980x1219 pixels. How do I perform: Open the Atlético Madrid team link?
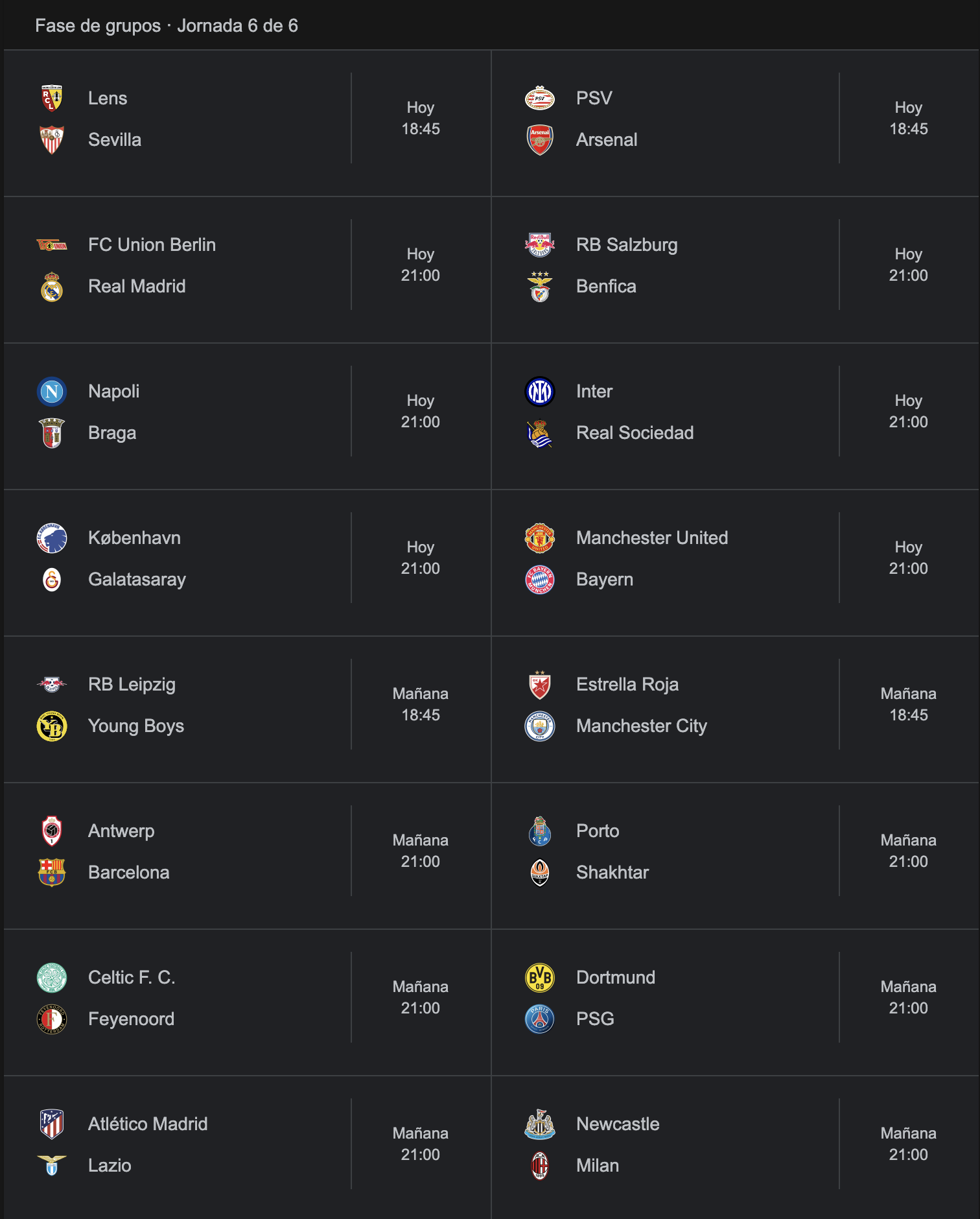(x=148, y=1124)
